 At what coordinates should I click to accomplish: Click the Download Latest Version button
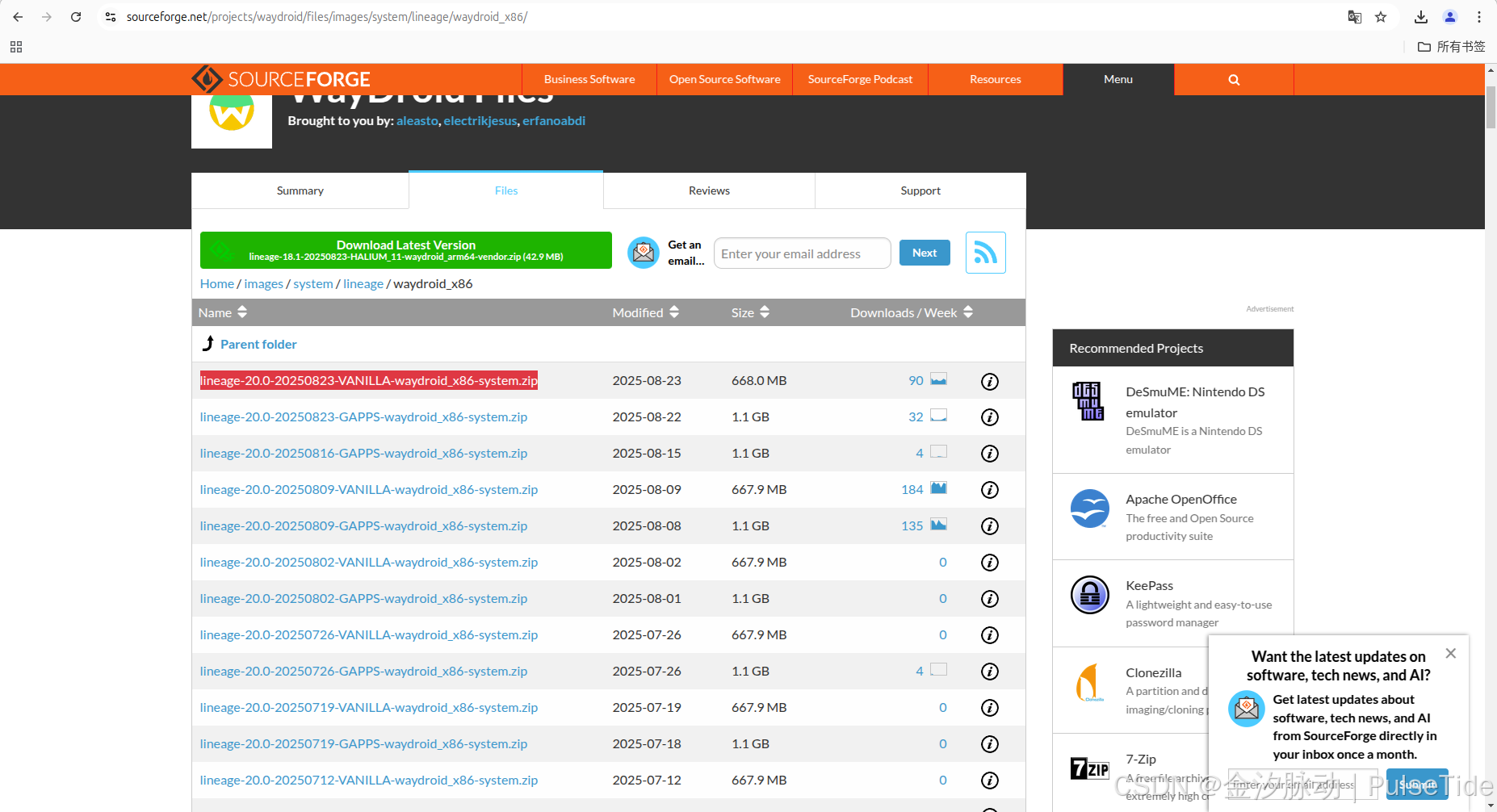(x=406, y=250)
